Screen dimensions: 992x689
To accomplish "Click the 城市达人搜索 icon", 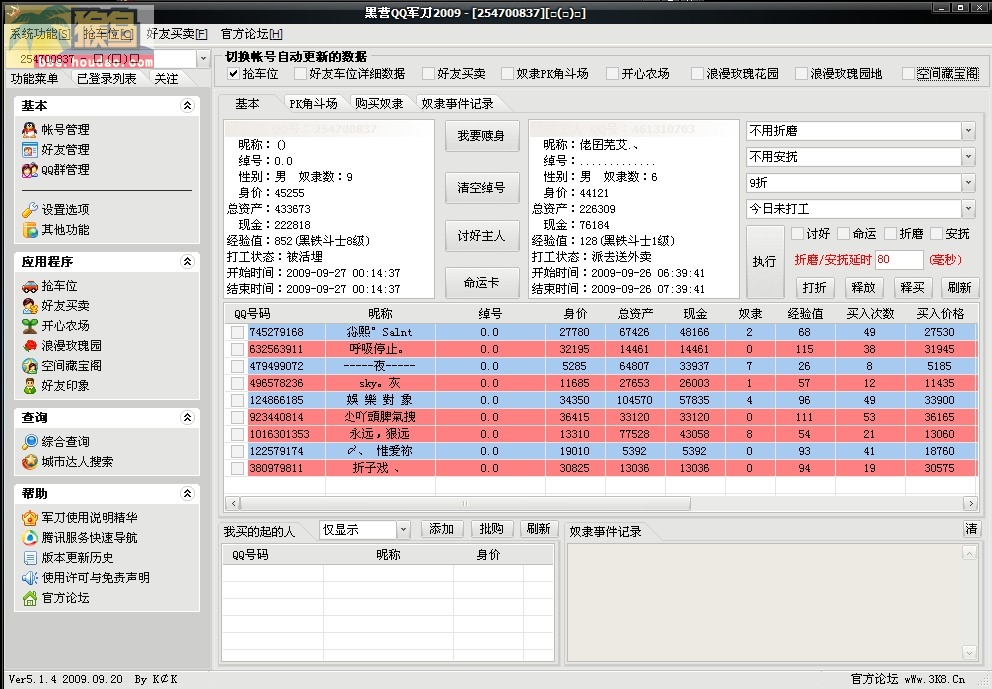I will point(29,462).
